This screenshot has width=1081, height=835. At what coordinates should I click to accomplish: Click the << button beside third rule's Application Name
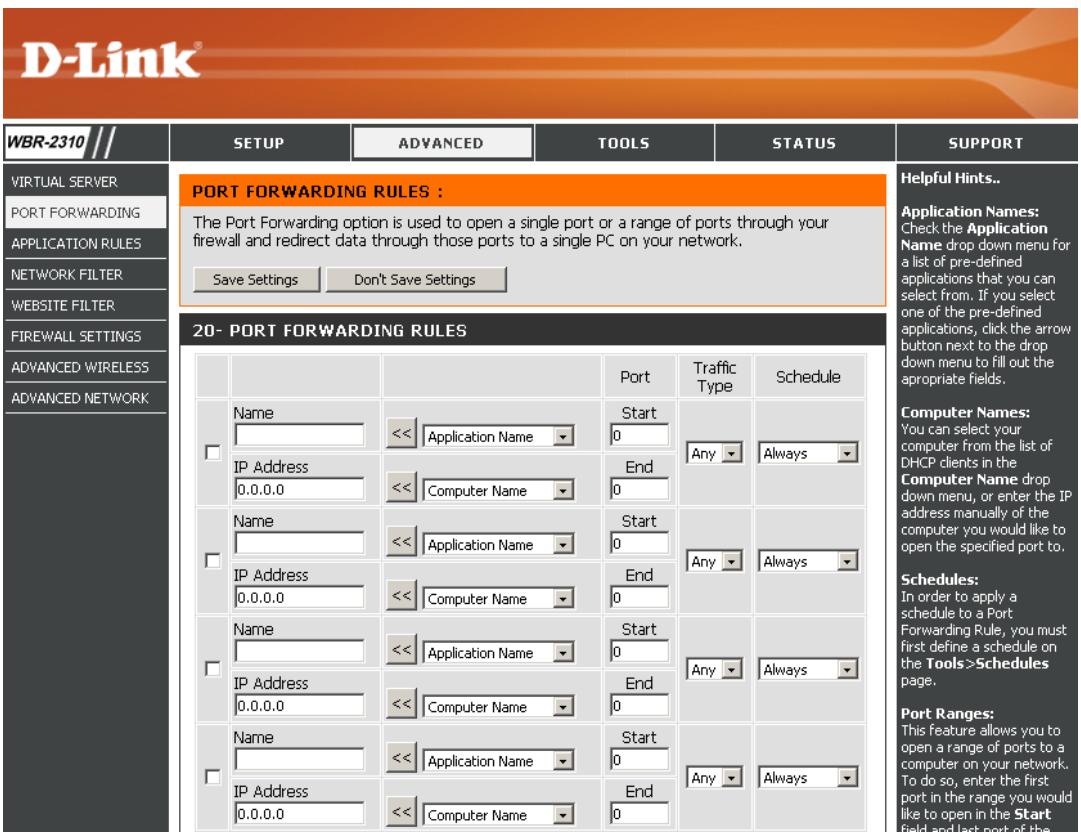401,650
